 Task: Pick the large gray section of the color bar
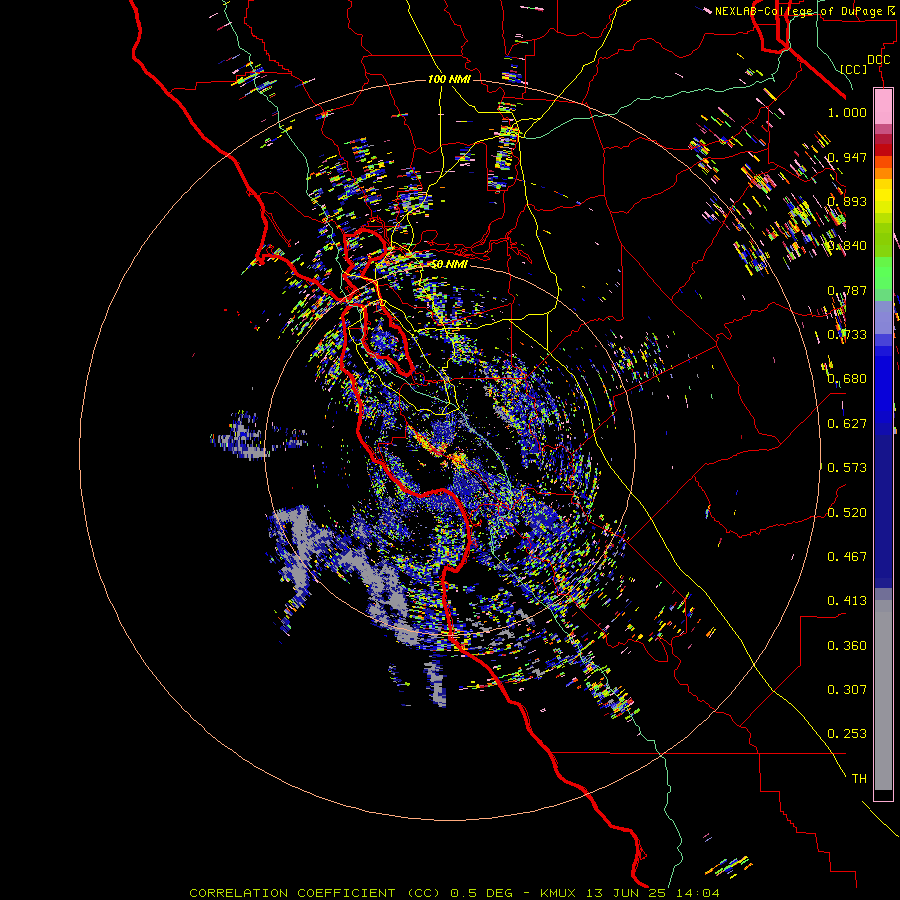[883, 695]
